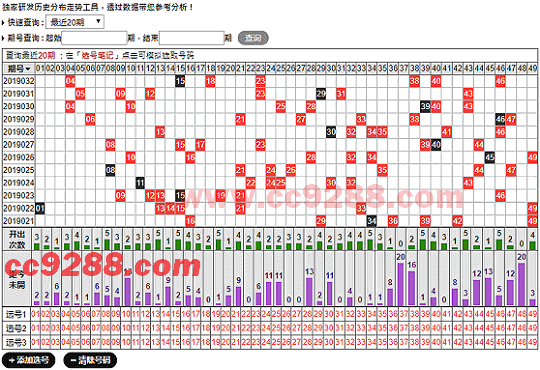Screen dimensions: 540x370
Task: Click the 清除号码 button
Action: tap(90, 360)
